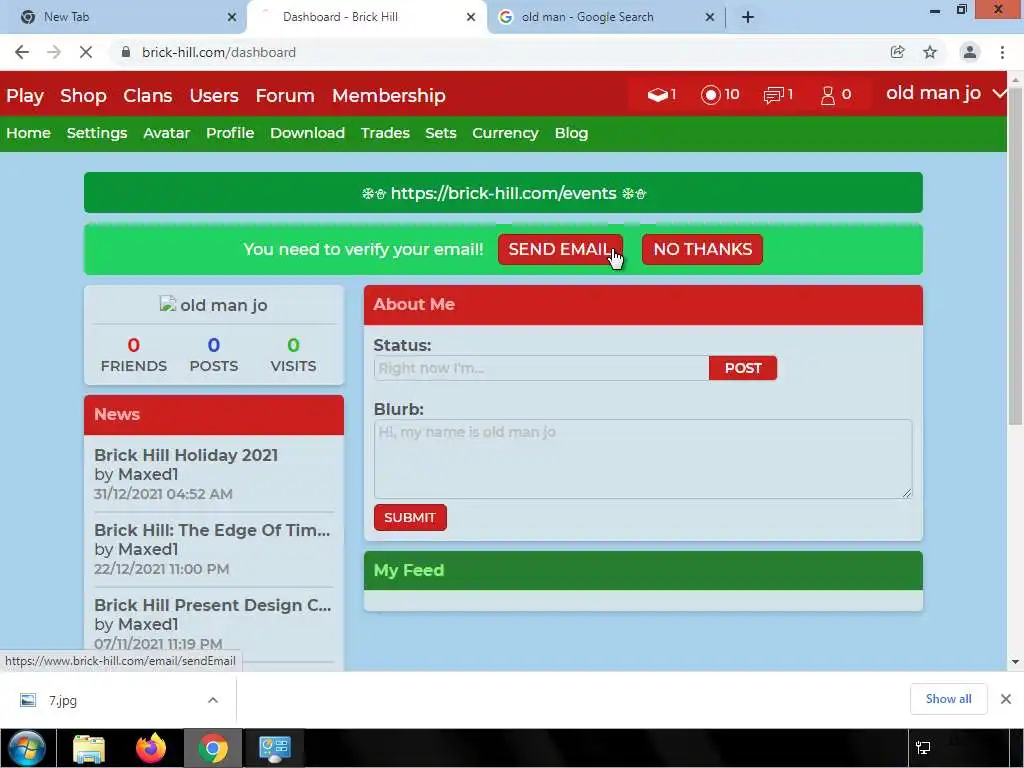Open the Blog link

coord(571,133)
